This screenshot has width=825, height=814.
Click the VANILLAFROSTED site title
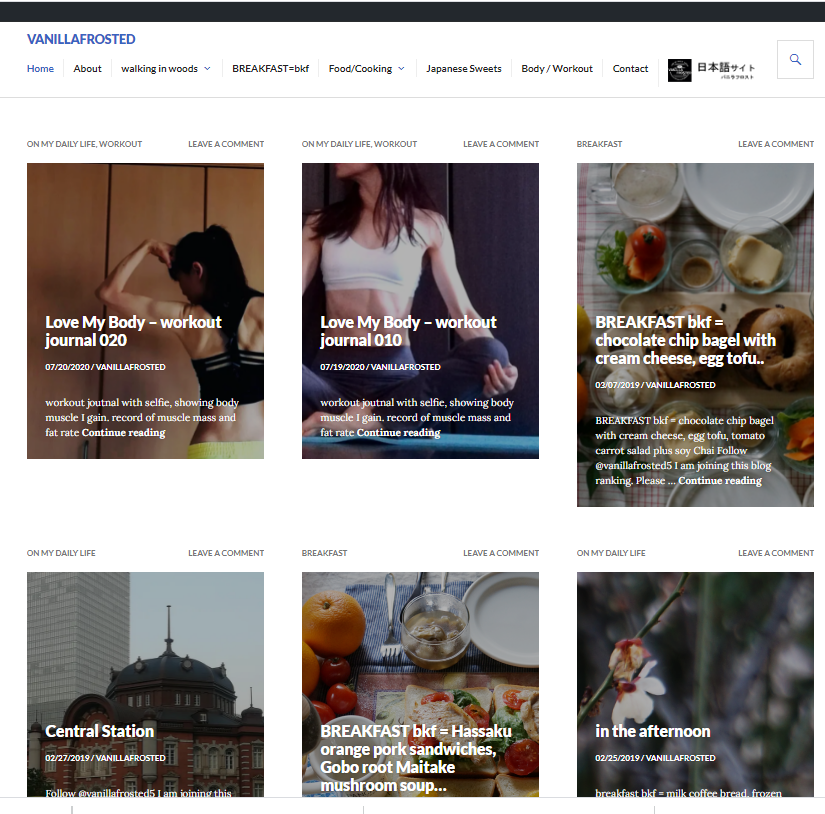click(x=81, y=39)
